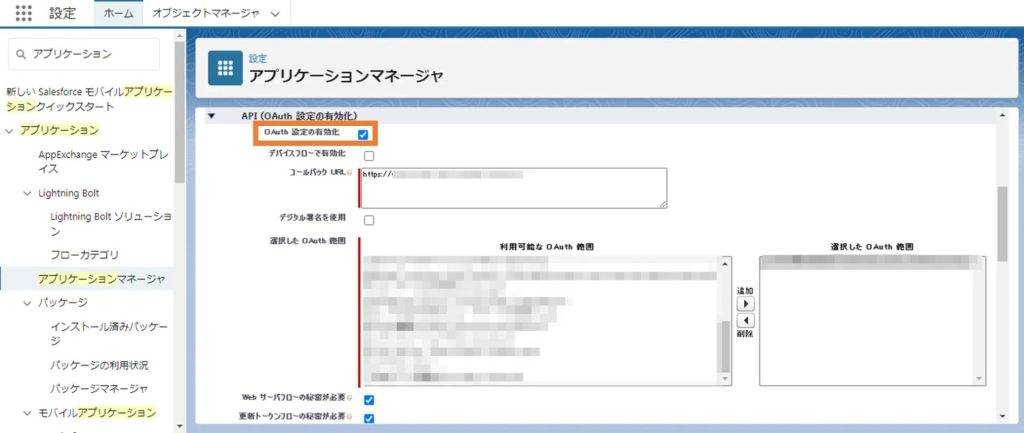
Task: Switch to the ホーム tab
Action: tap(119, 13)
